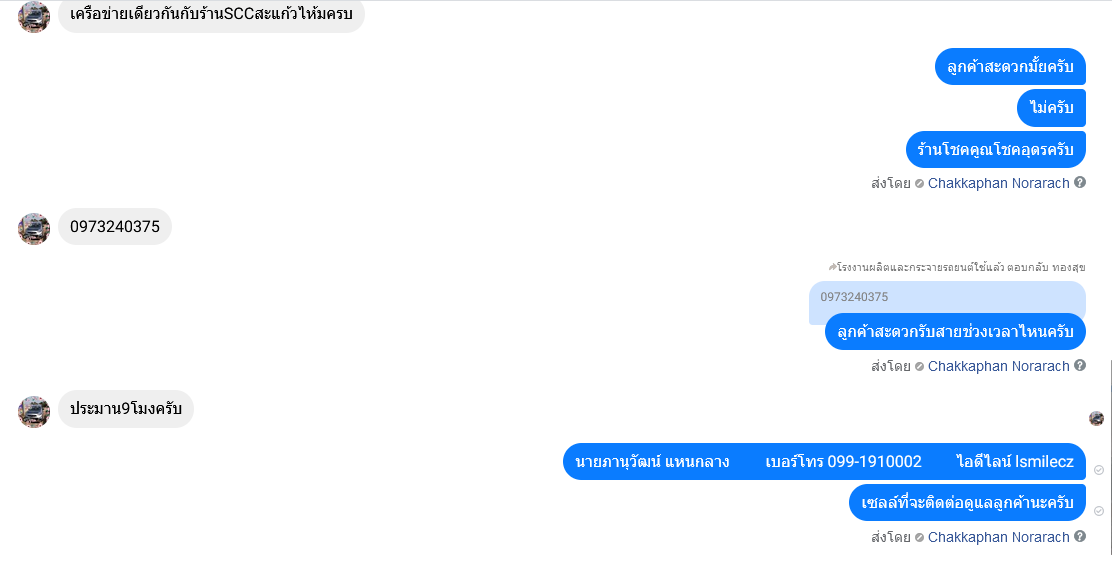
Task: Click the reply arrow icon above quoted message
Action: pyautogui.click(x=833, y=267)
